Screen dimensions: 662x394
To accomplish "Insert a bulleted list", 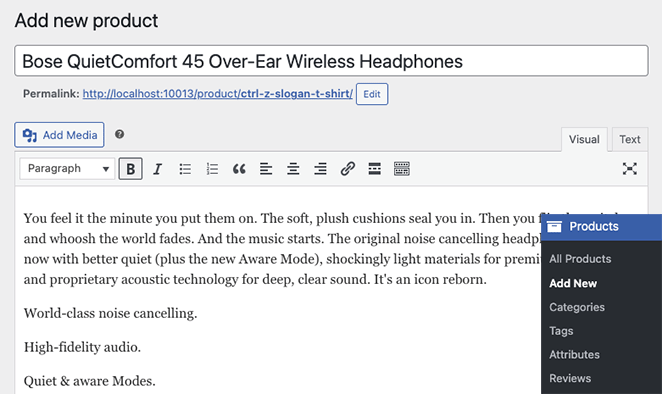I will coord(185,169).
